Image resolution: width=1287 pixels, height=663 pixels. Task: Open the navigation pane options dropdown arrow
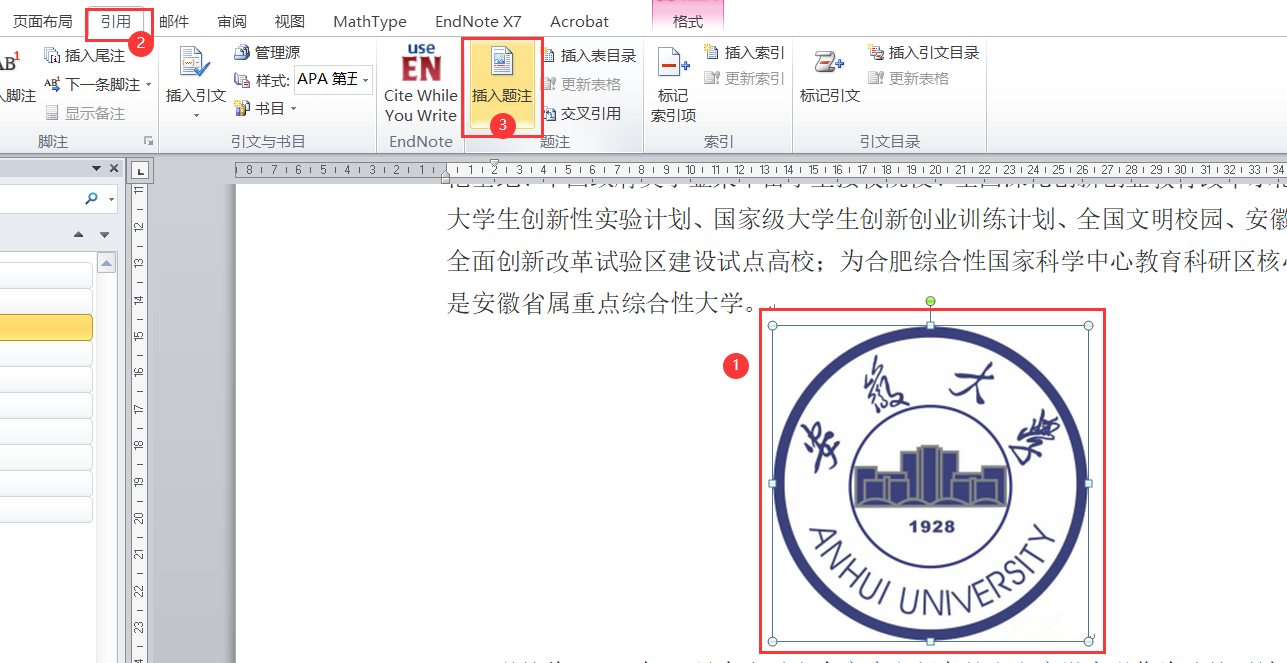pyautogui.click(x=97, y=168)
